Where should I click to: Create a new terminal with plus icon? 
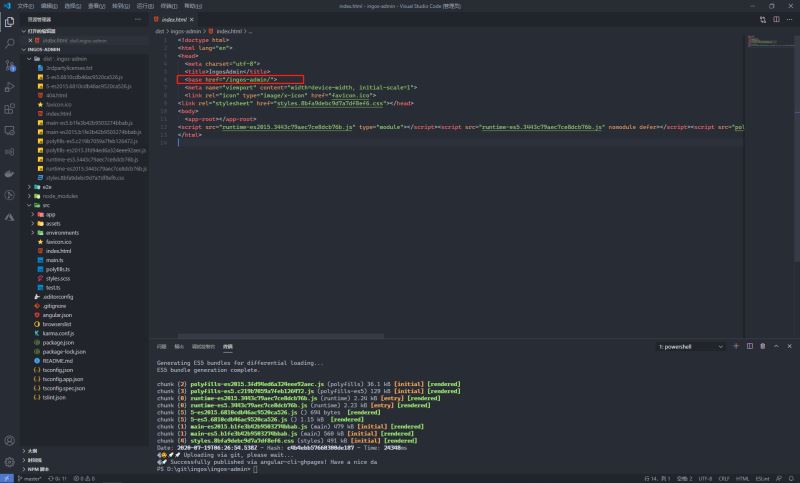736,346
